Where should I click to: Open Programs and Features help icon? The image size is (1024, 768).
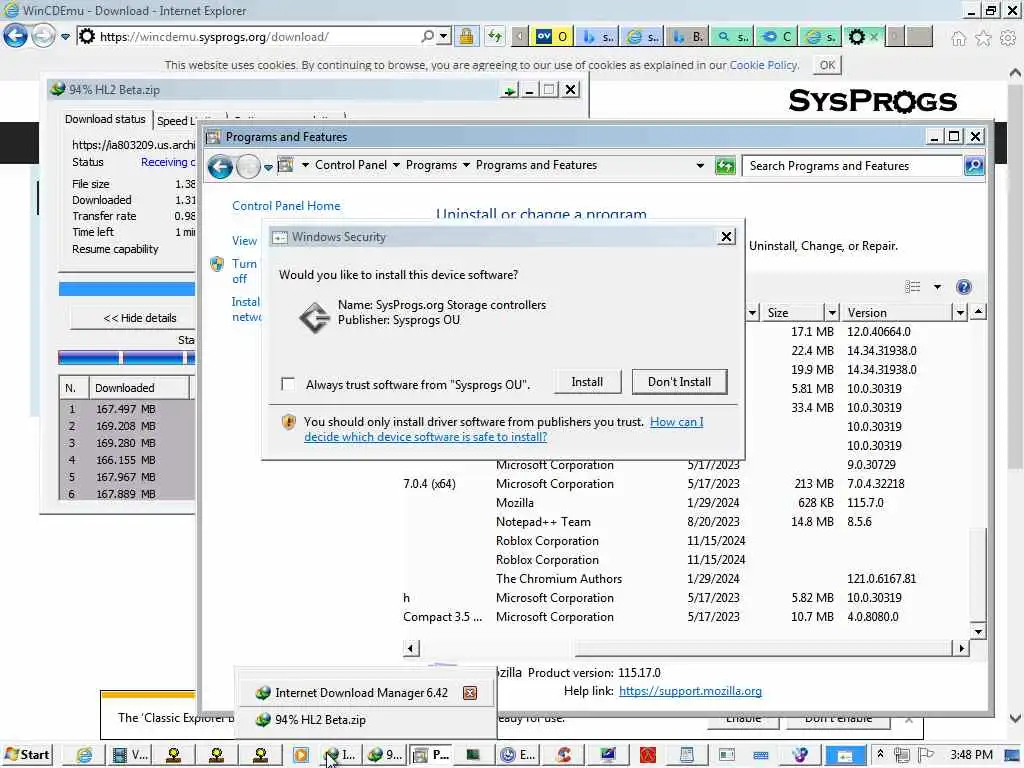[963, 287]
